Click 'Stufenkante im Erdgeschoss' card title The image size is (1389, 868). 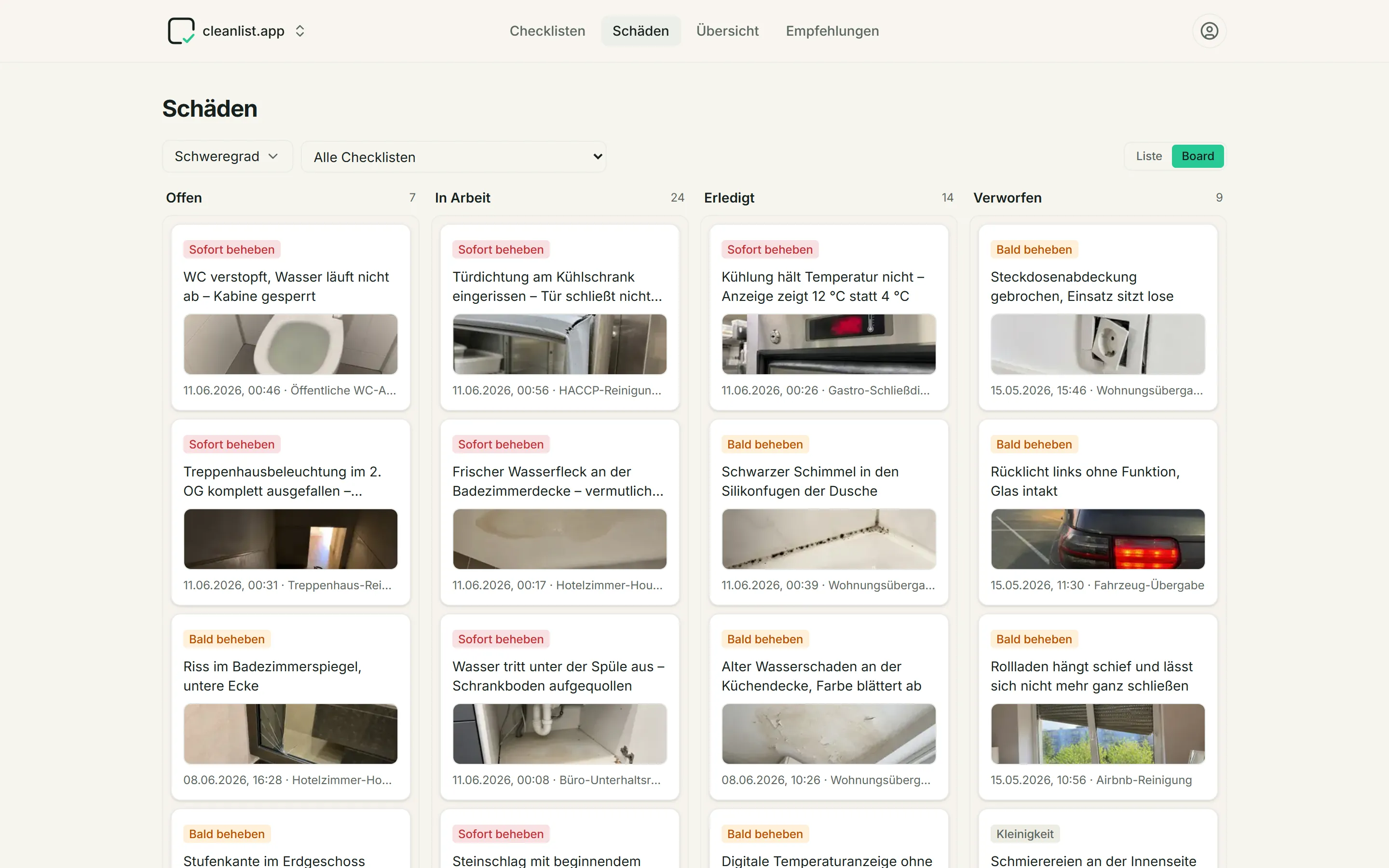click(274, 861)
